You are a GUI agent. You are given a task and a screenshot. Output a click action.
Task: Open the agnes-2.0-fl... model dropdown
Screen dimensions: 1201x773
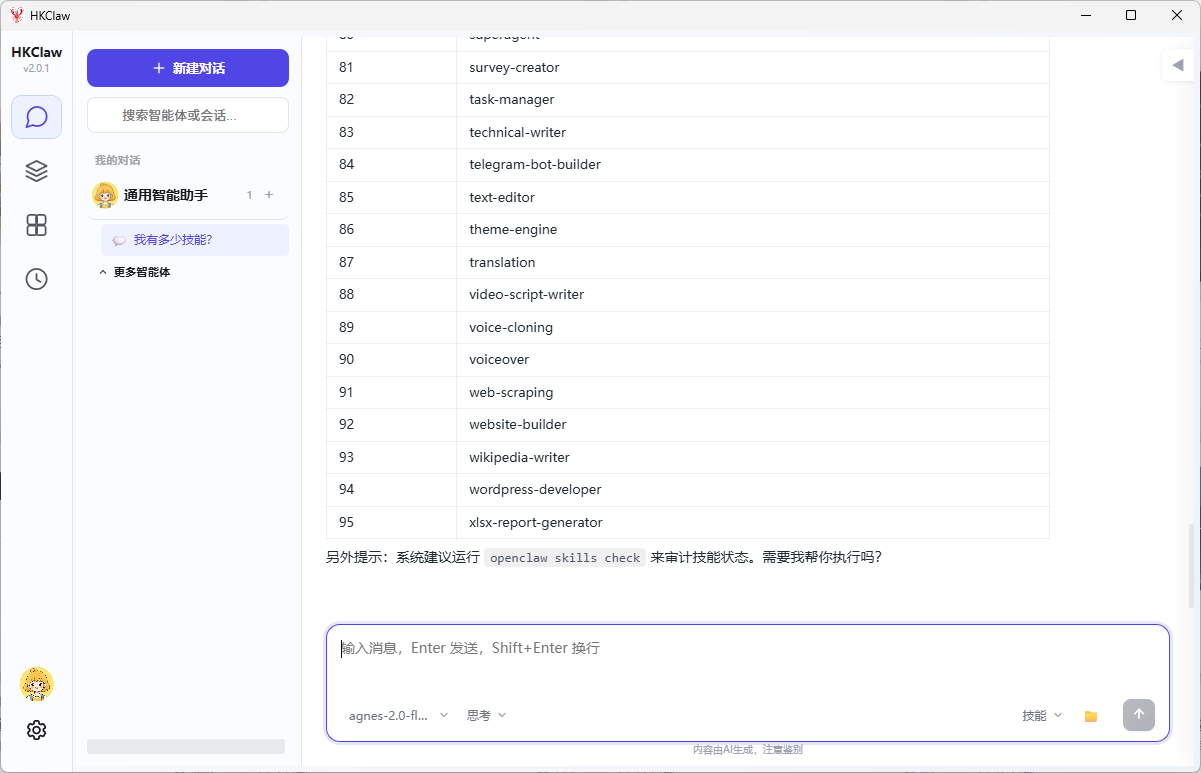click(x=398, y=715)
